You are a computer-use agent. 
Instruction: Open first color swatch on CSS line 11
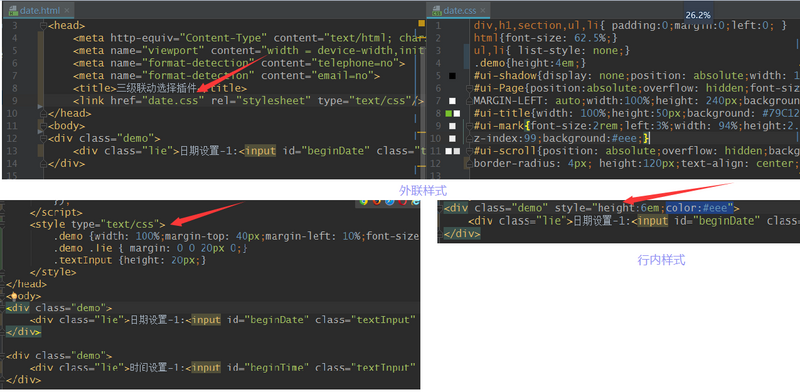click(x=448, y=151)
